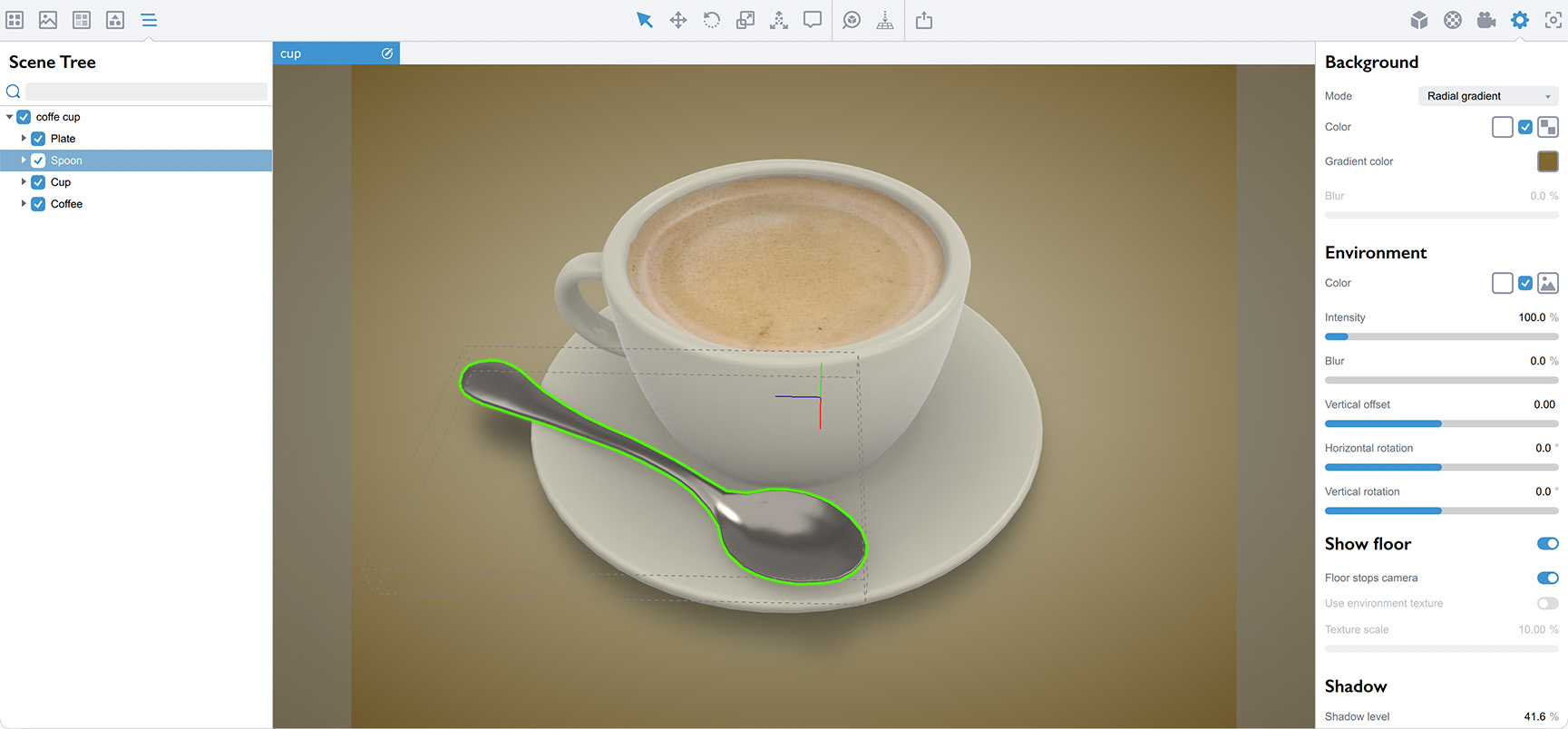This screenshot has height=729, width=1568.
Task: Click the edit icon on cup tab
Action: pyautogui.click(x=387, y=53)
